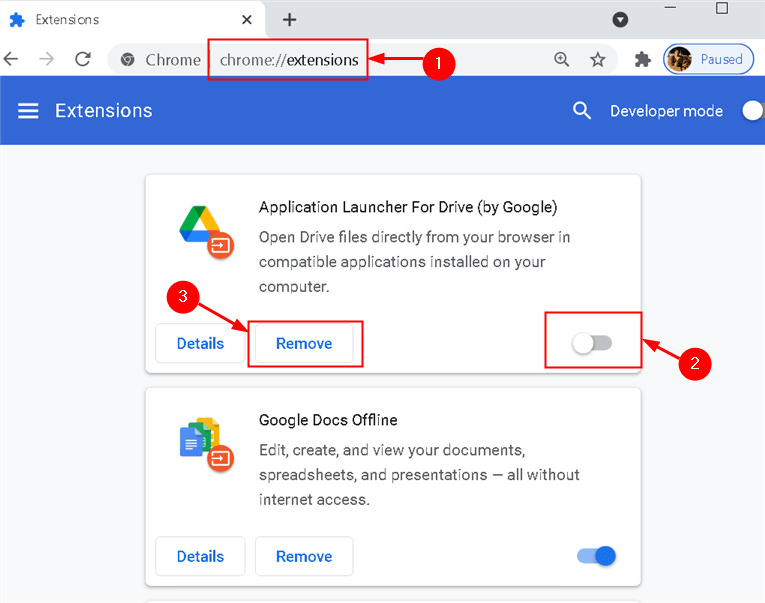Open the zoom magnifier icon in address bar
The image size is (765, 603).
[562, 59]
